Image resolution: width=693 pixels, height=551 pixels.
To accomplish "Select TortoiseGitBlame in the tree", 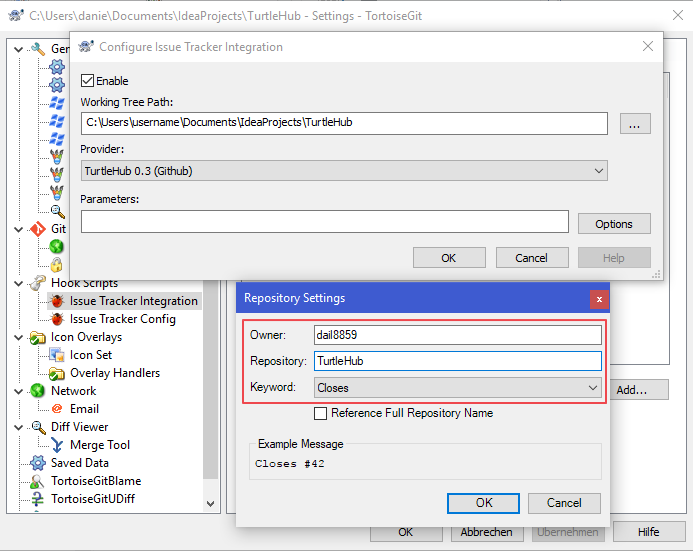I will pyautogui.click(x=96, y=481).
